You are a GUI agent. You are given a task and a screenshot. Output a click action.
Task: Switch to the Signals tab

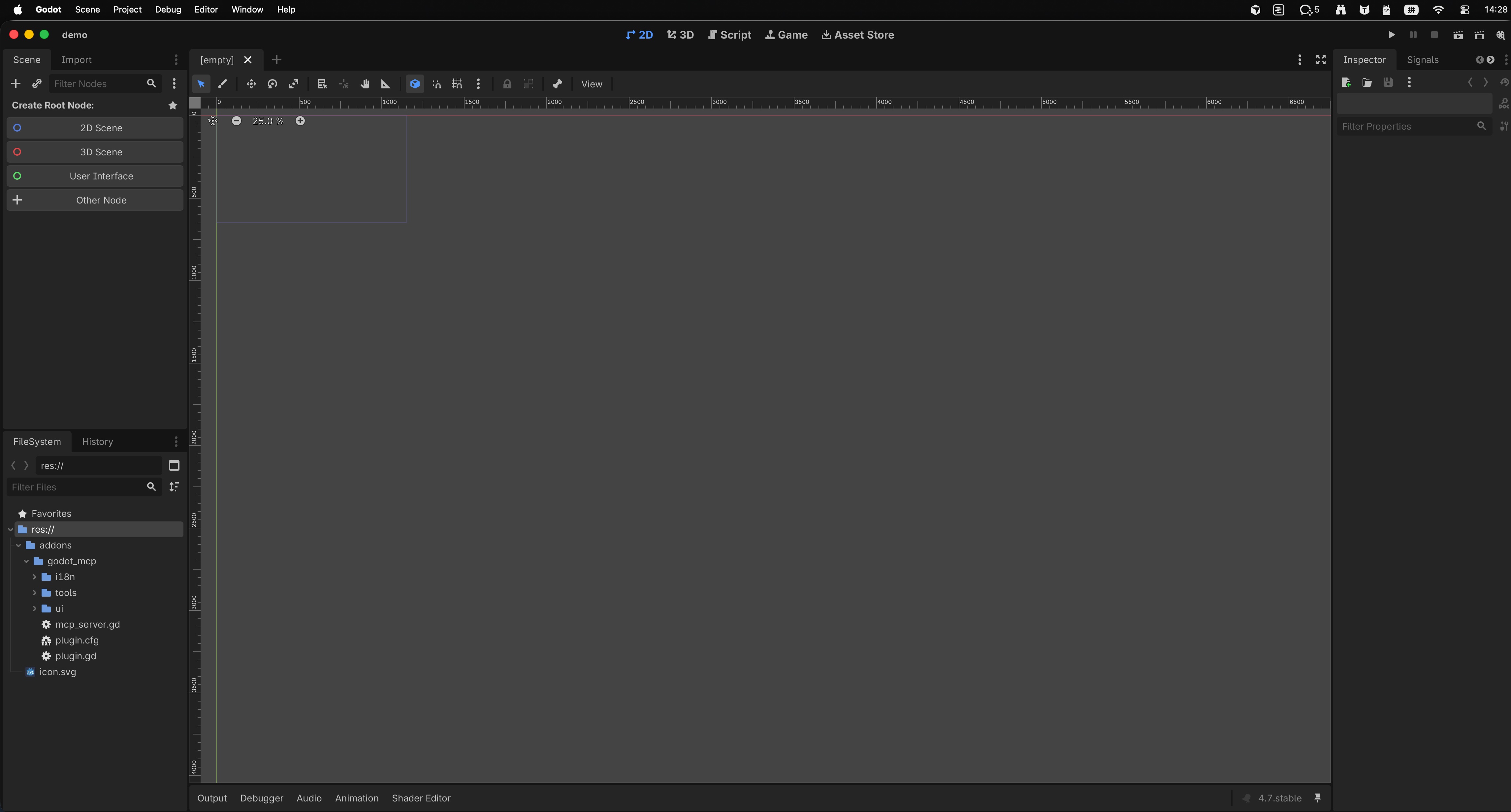1423,60
